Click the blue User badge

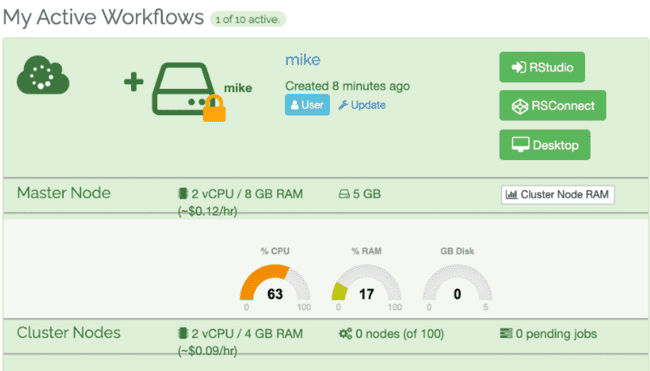[307, 105]
